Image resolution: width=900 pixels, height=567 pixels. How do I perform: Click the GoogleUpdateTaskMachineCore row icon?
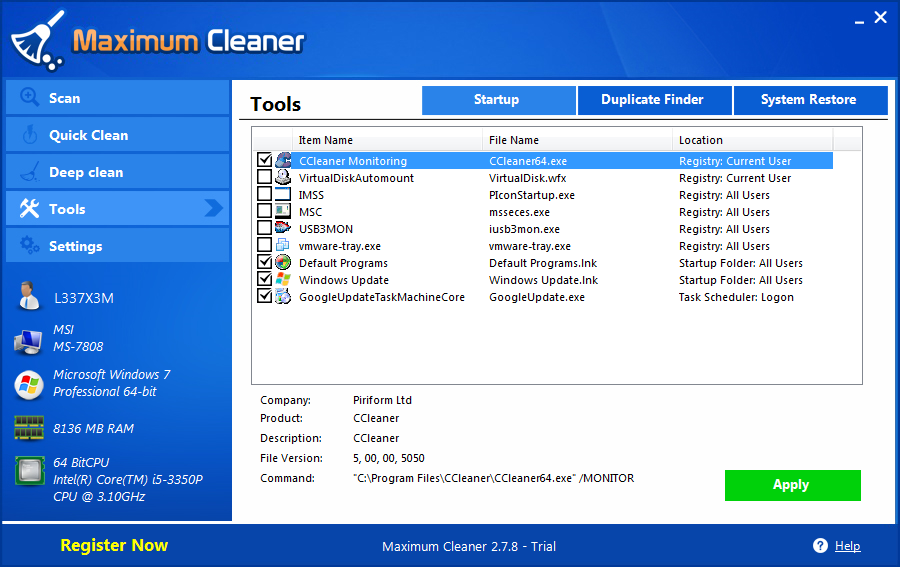[x=283, y=296]
